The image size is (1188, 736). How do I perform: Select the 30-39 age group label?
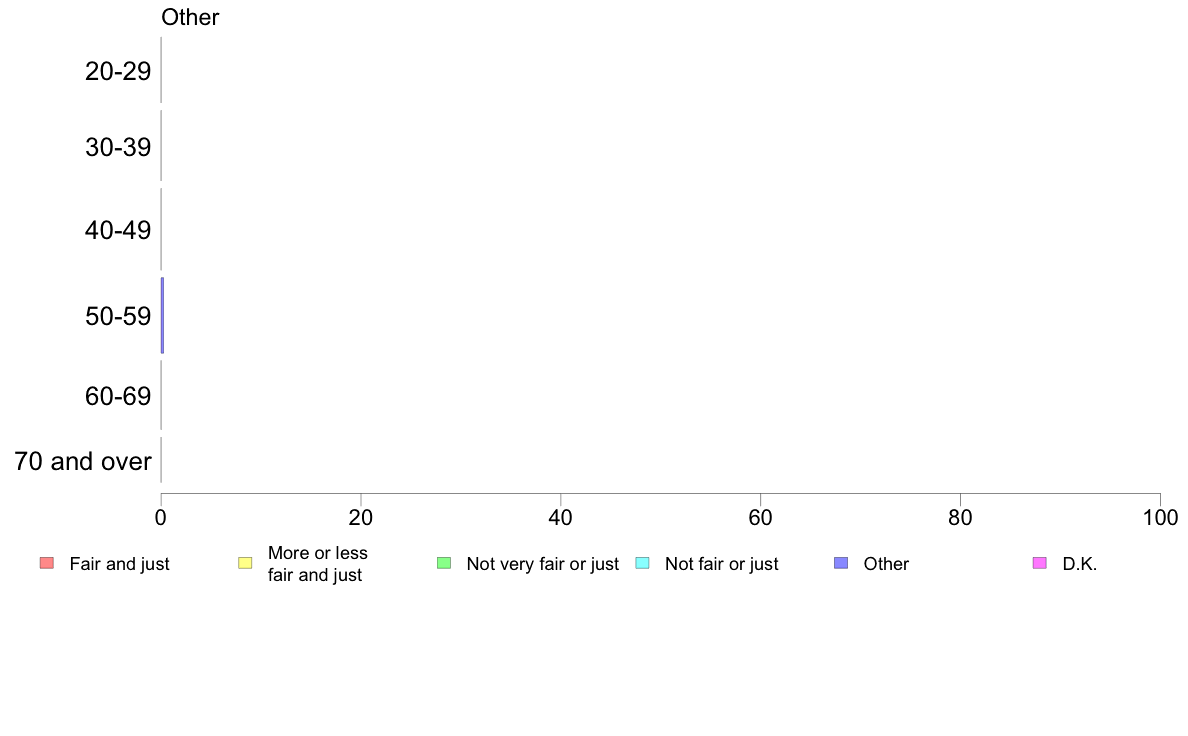coord(118,147)
